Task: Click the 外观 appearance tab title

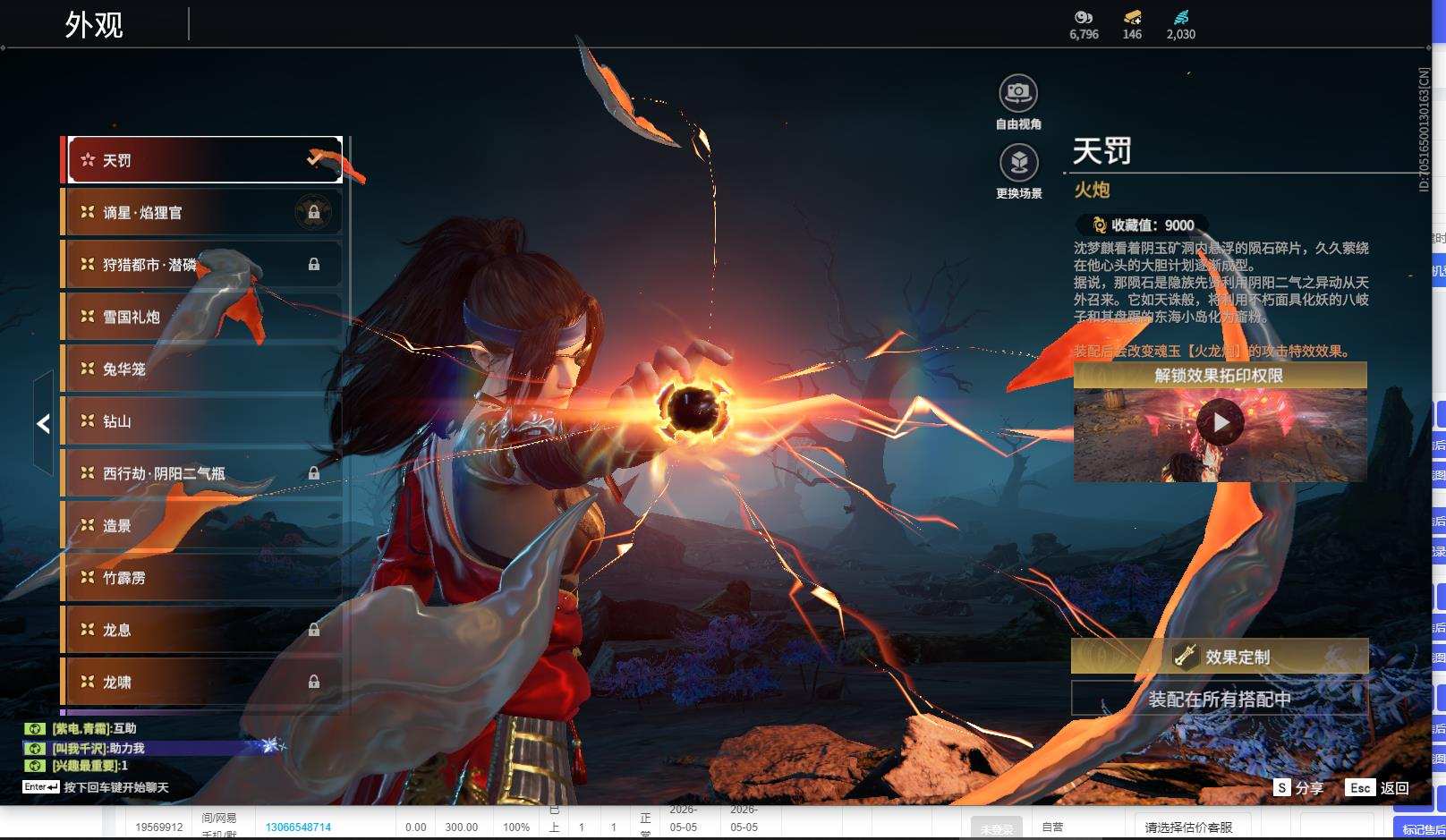Action: point(94,25)
